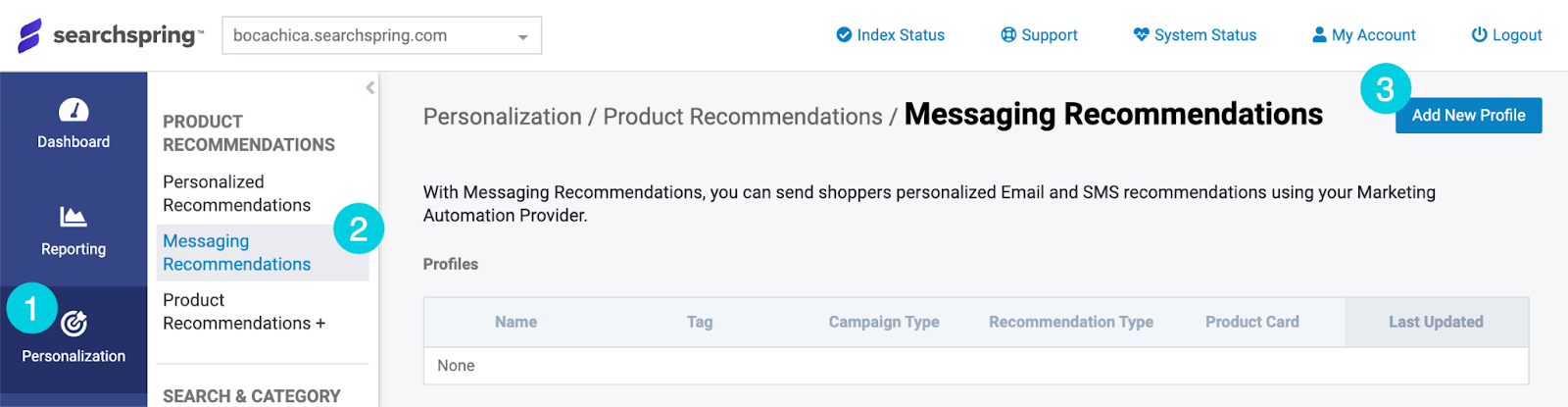Sort profiles by Name column header

pos(515,322)
